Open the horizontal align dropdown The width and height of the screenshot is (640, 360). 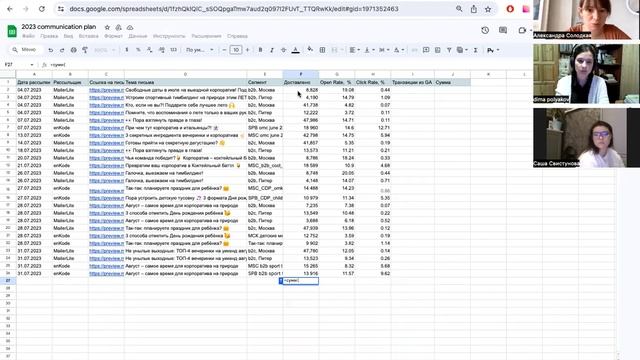(354, 50)
